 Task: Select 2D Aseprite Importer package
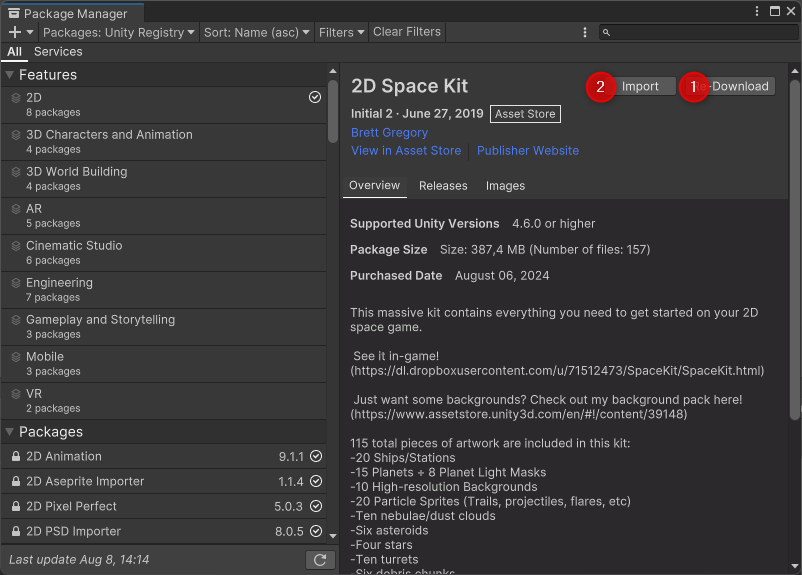click(164, 481)
